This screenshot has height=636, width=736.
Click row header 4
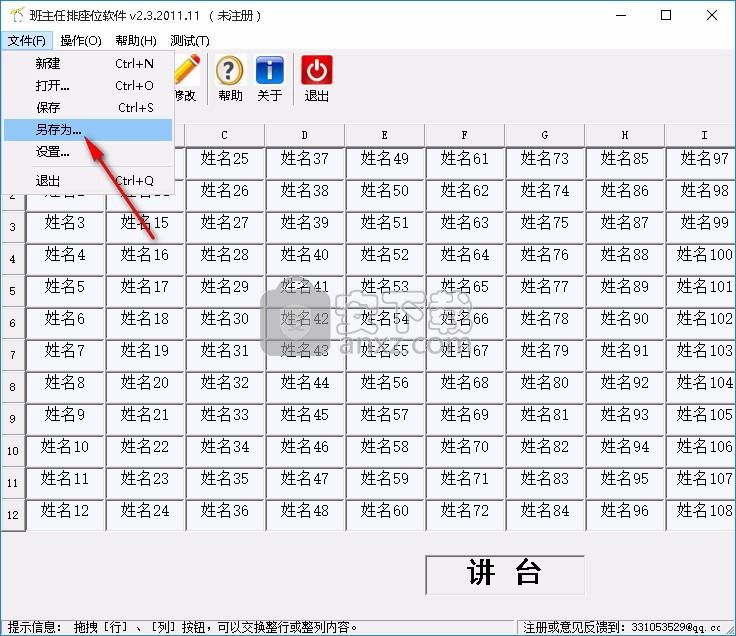13,259
